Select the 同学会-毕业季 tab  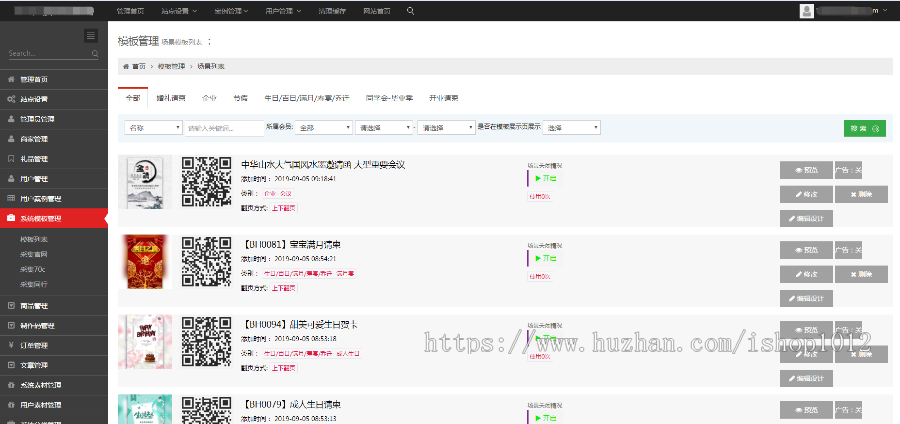pos(389,98)
